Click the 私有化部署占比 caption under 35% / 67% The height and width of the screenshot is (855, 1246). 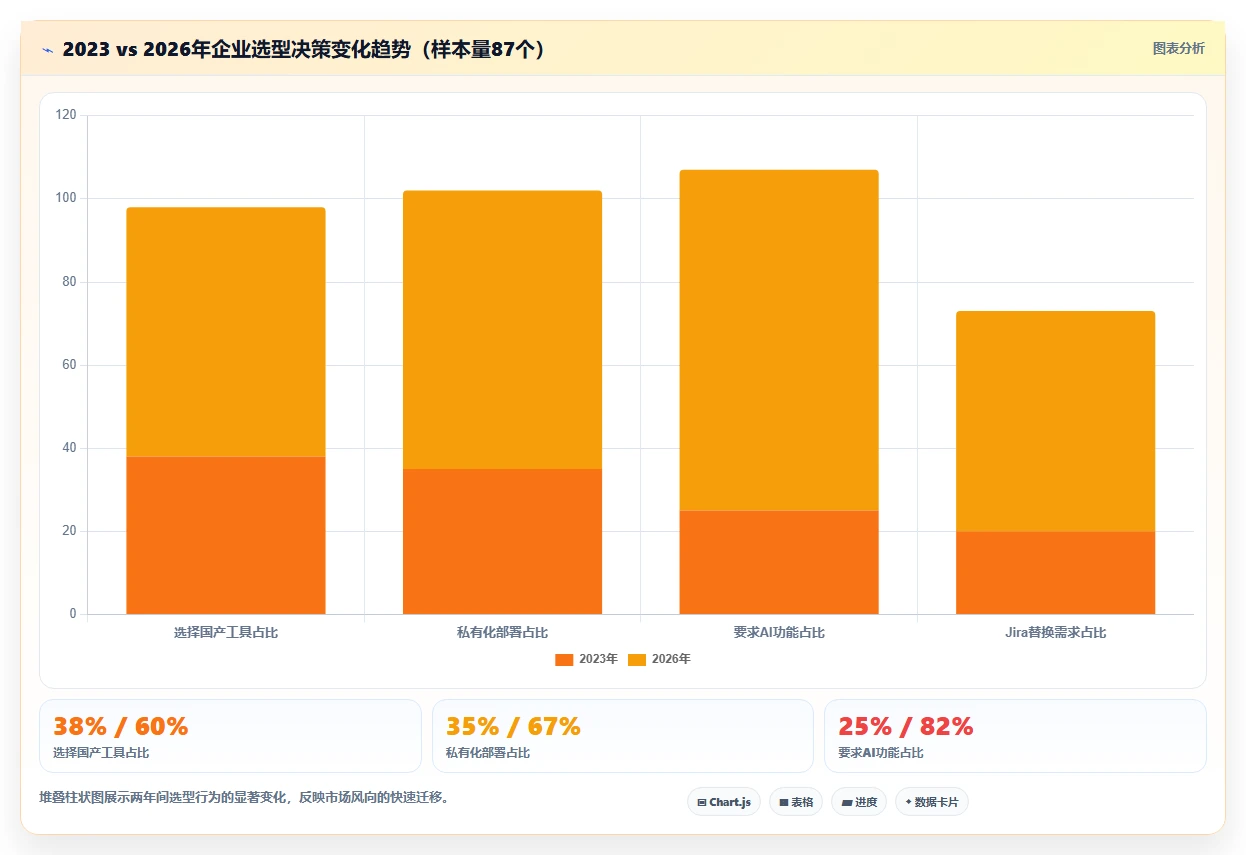(x=488, y=753)
